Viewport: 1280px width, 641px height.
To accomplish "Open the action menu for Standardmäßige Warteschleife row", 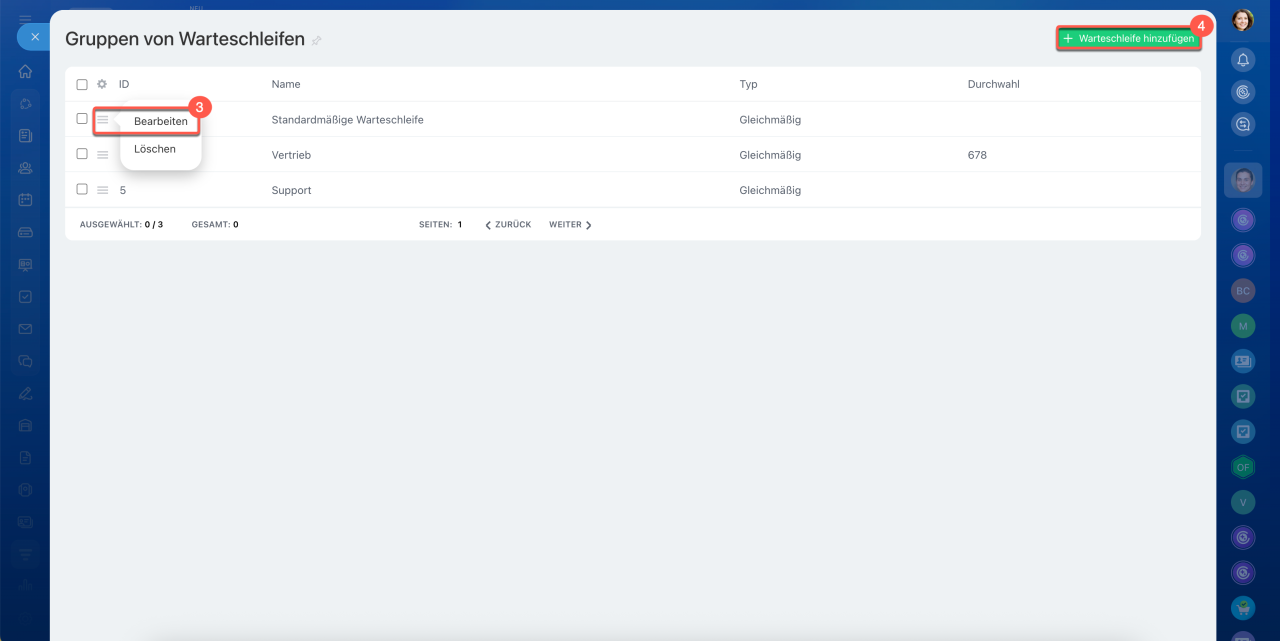I will pos(102,119).
